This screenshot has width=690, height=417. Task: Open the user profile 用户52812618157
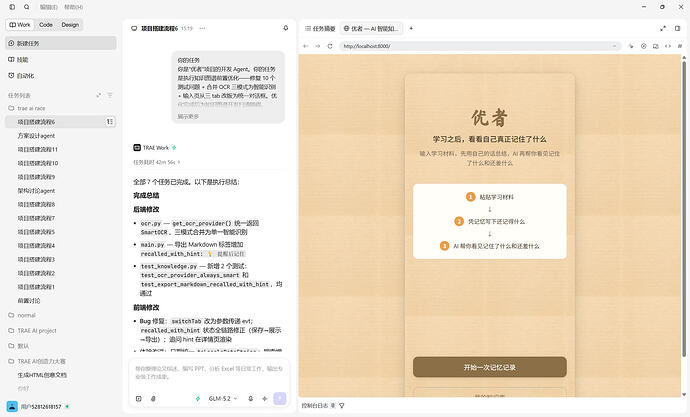coord(39,406)
